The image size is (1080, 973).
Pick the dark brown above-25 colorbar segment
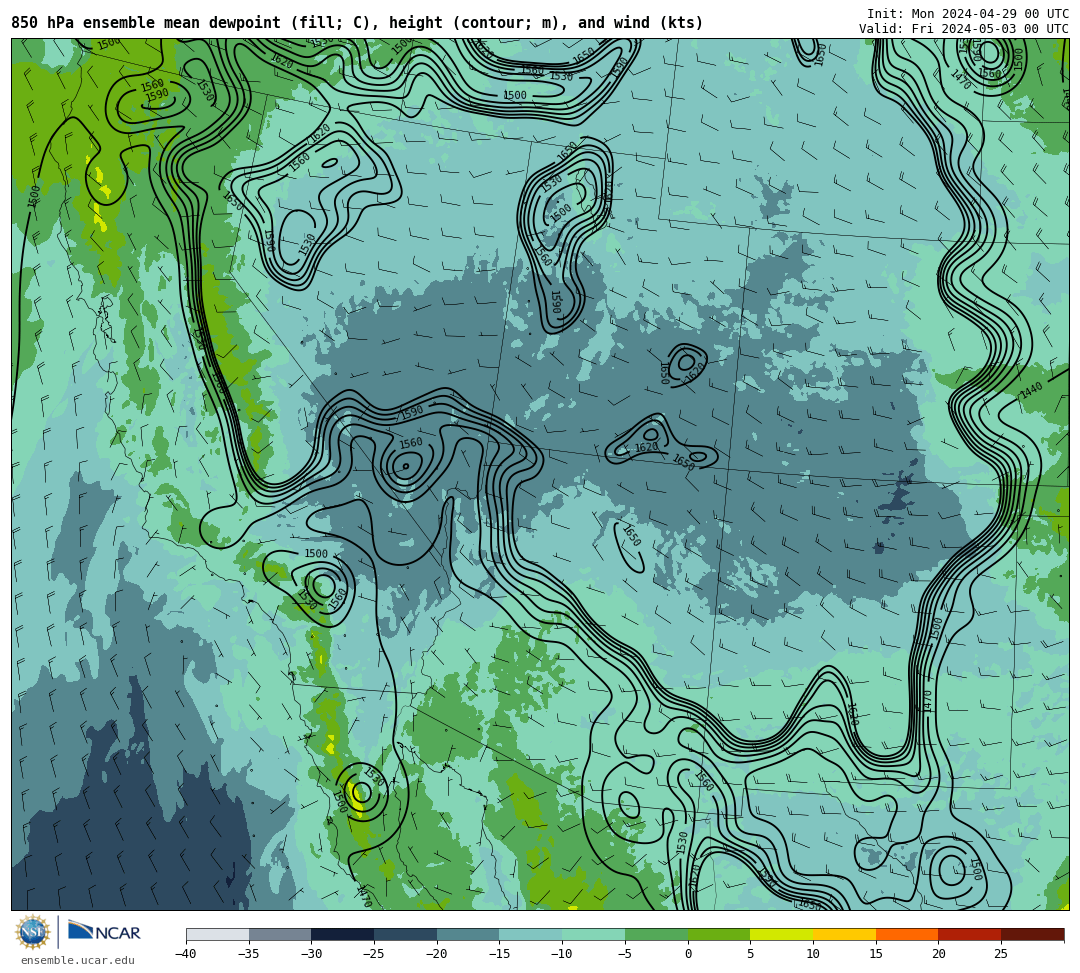tap(1032, 934)
